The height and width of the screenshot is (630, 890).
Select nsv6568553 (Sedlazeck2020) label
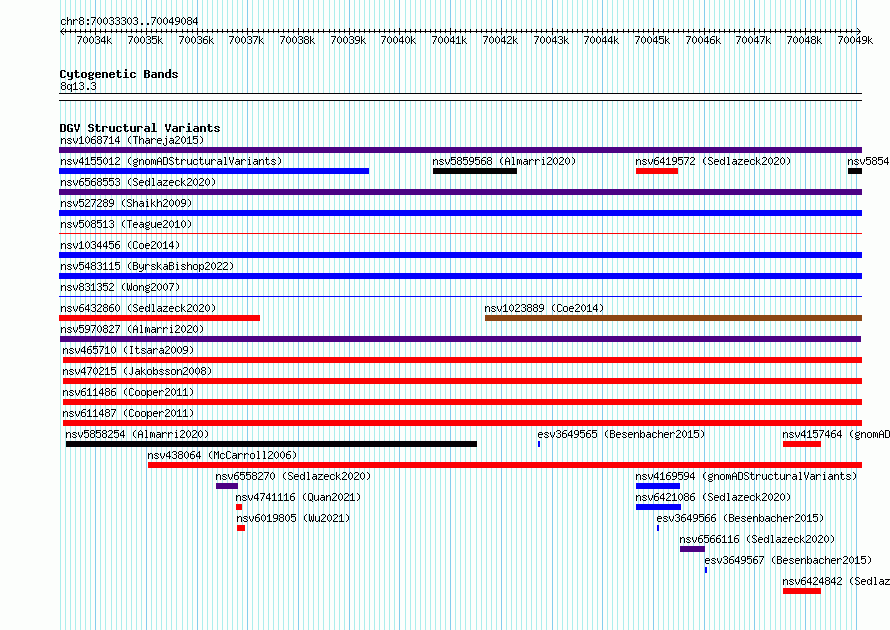[138, 182]
